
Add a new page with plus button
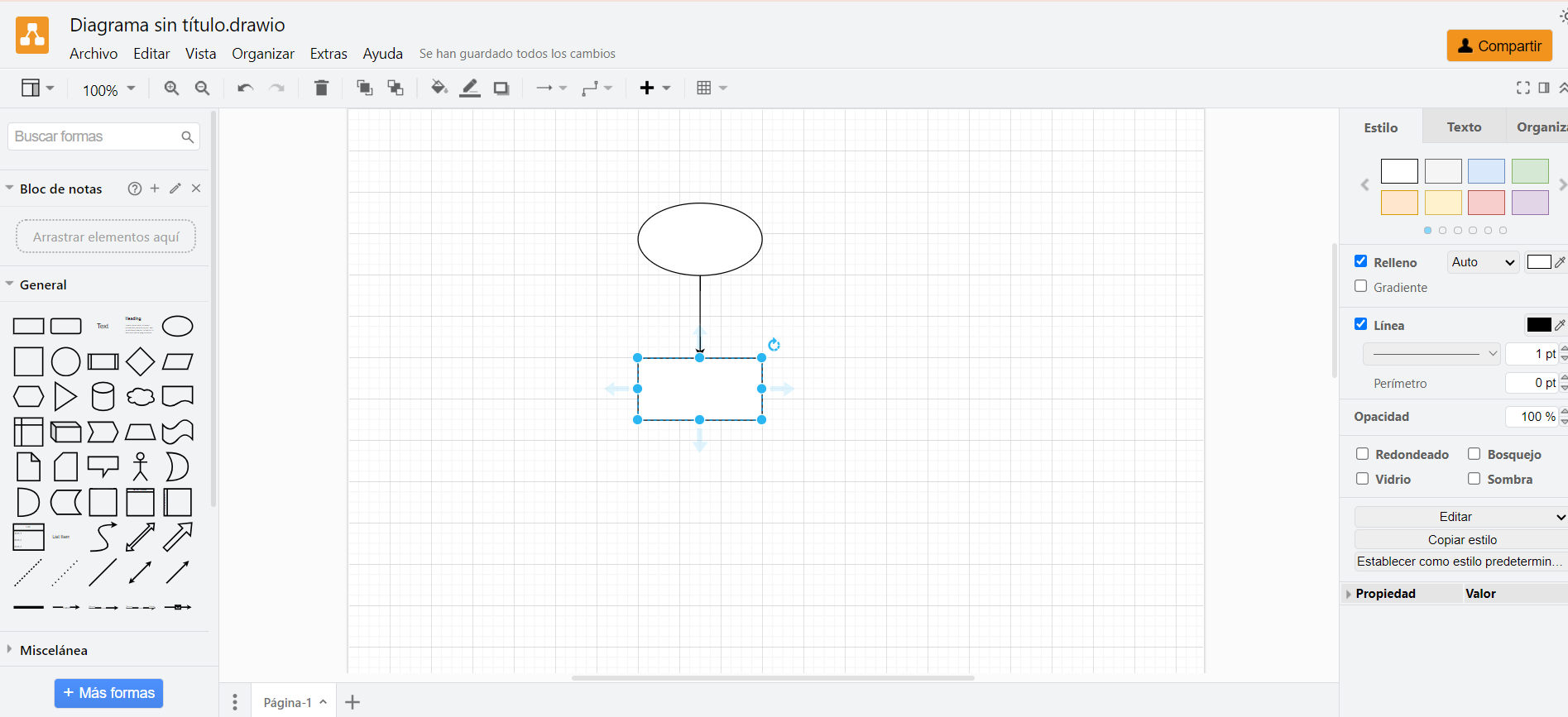[352, 702]
